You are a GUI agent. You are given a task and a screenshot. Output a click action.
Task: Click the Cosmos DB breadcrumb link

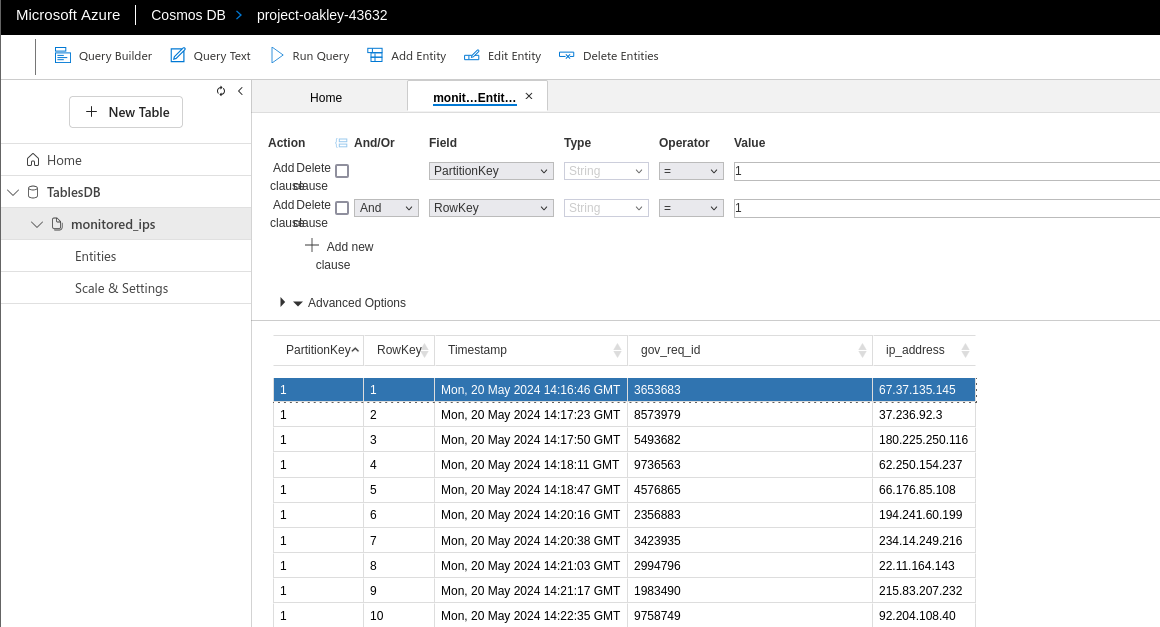point(188,15)
